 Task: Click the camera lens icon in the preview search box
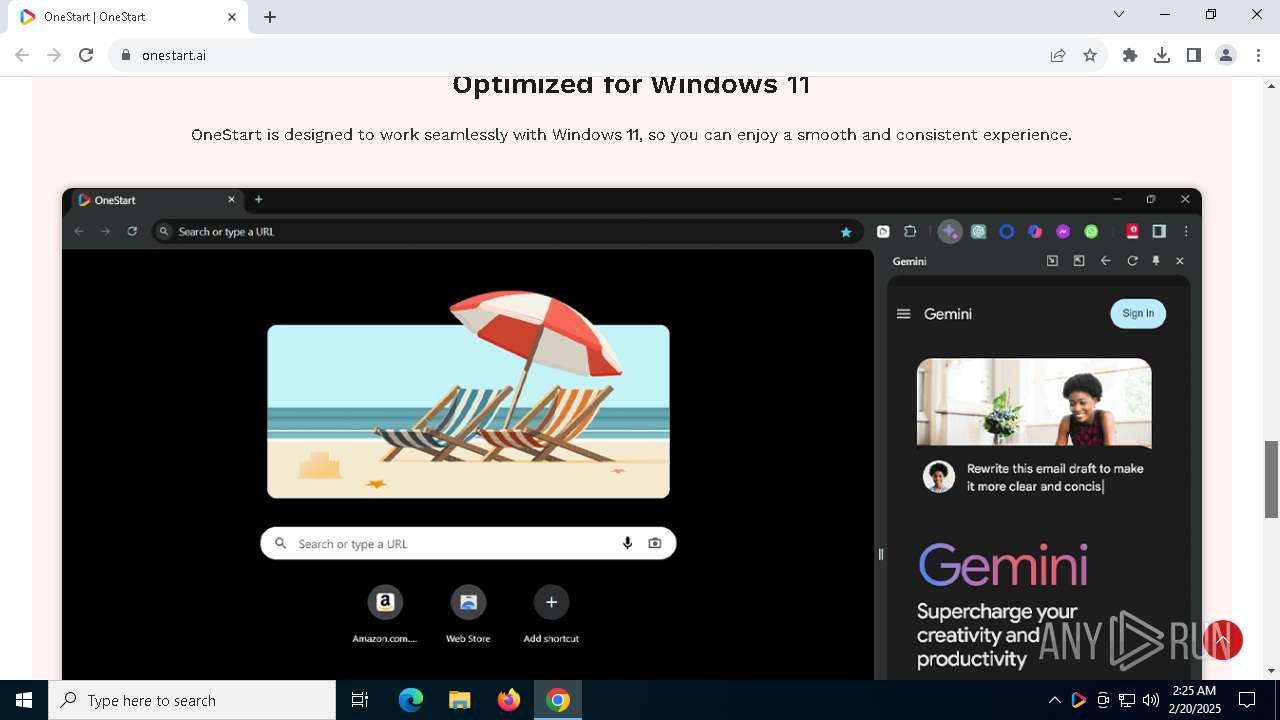point(654,543)
